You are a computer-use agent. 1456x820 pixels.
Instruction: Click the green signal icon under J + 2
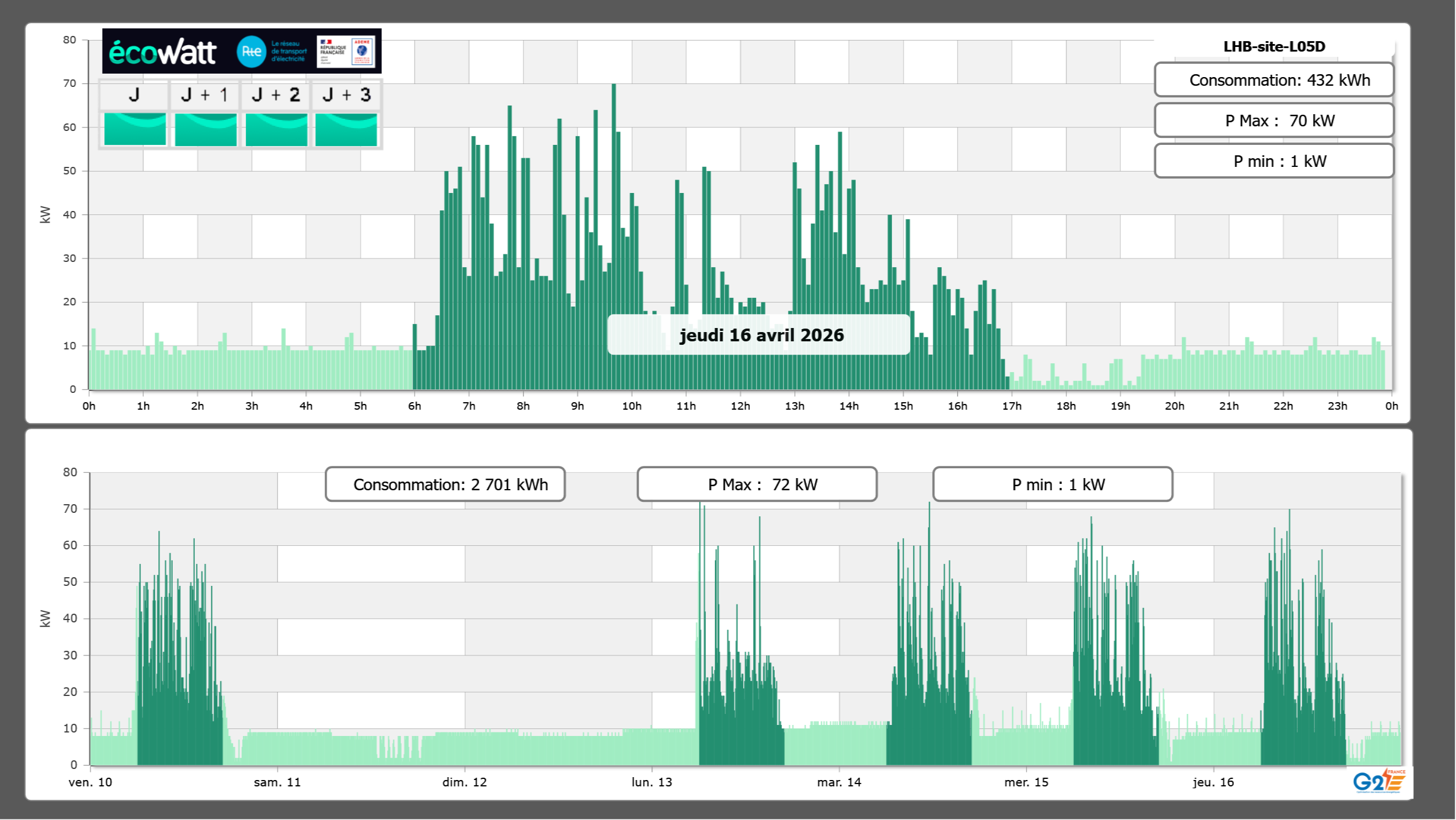[277, 129]
